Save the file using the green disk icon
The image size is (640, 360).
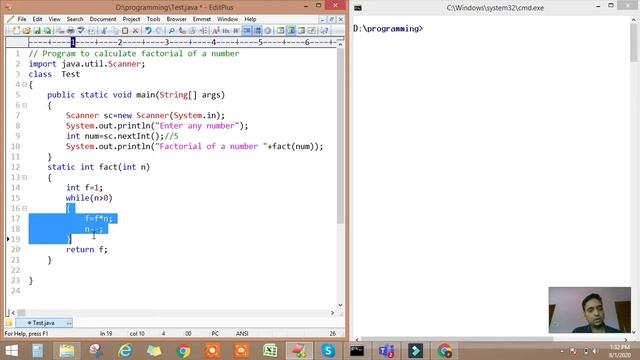tap(37, 31)
